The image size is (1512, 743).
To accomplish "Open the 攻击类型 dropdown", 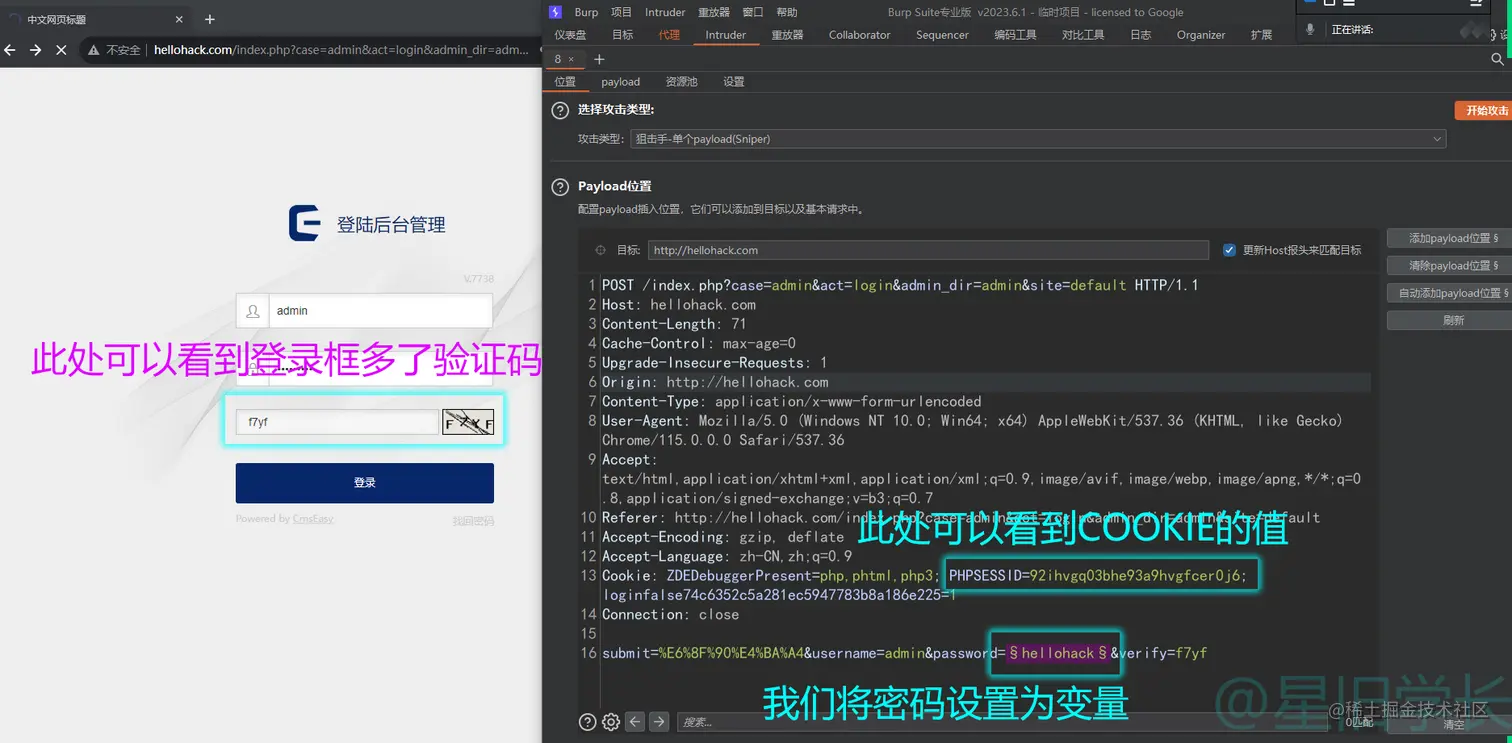I will point(1038,139).
